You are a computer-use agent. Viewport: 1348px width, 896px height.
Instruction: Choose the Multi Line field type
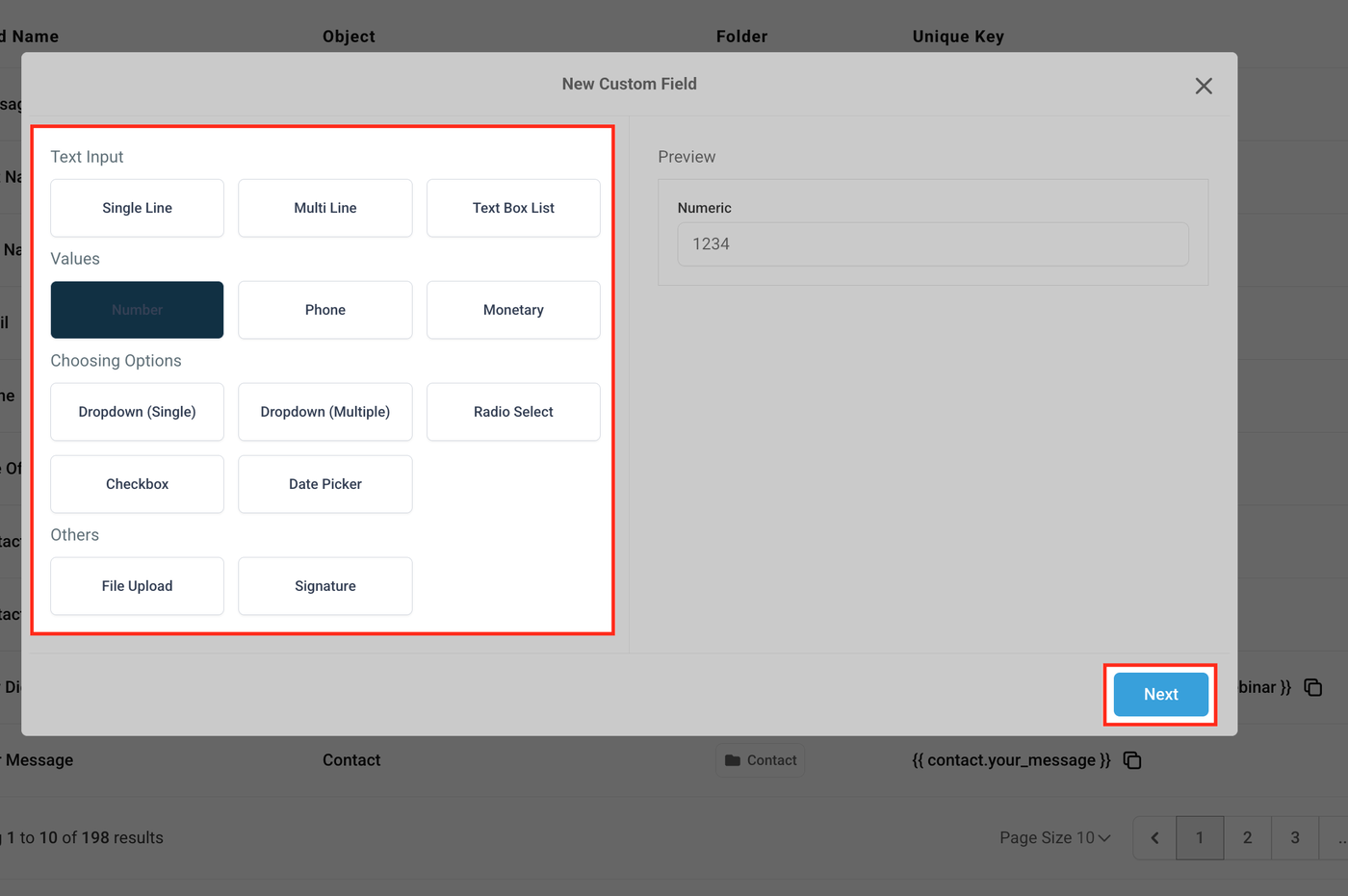[x=325, y=208]
